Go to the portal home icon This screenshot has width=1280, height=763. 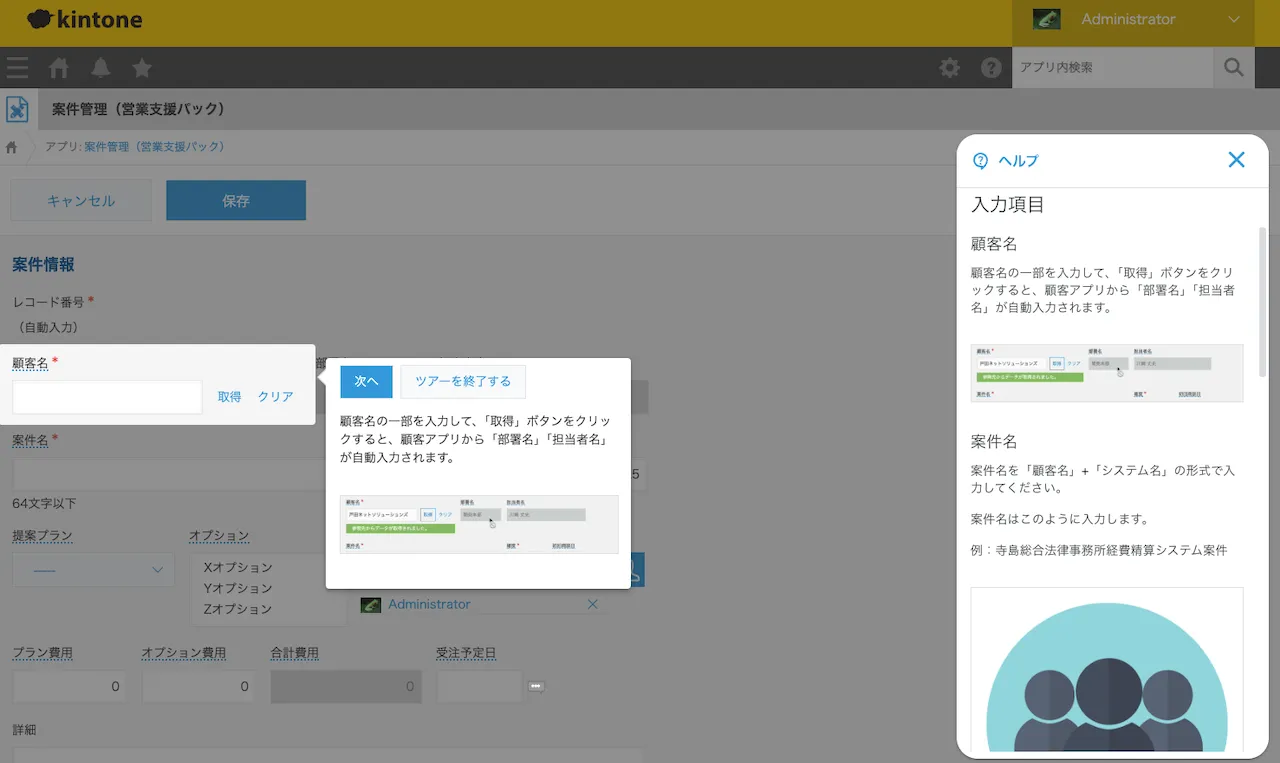[59, 68]
